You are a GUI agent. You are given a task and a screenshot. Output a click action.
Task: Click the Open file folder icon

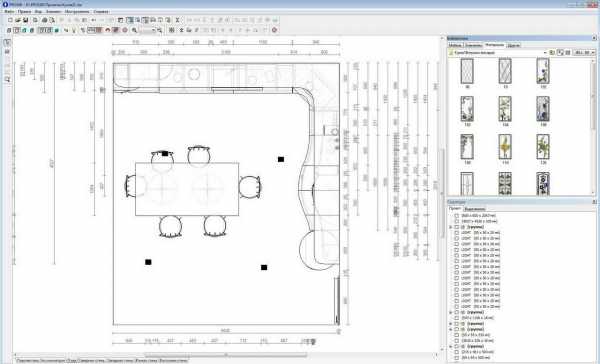pos(18,20)
